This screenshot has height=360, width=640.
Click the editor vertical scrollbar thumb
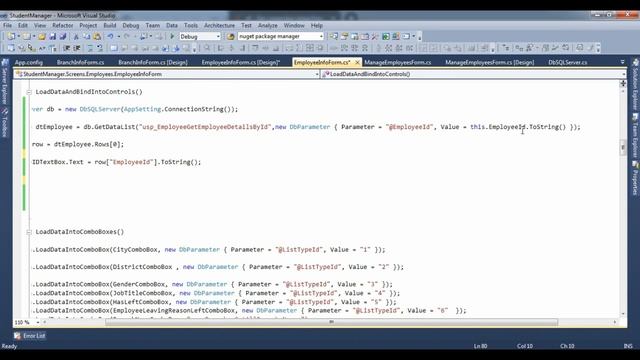[x=623, y=147]
